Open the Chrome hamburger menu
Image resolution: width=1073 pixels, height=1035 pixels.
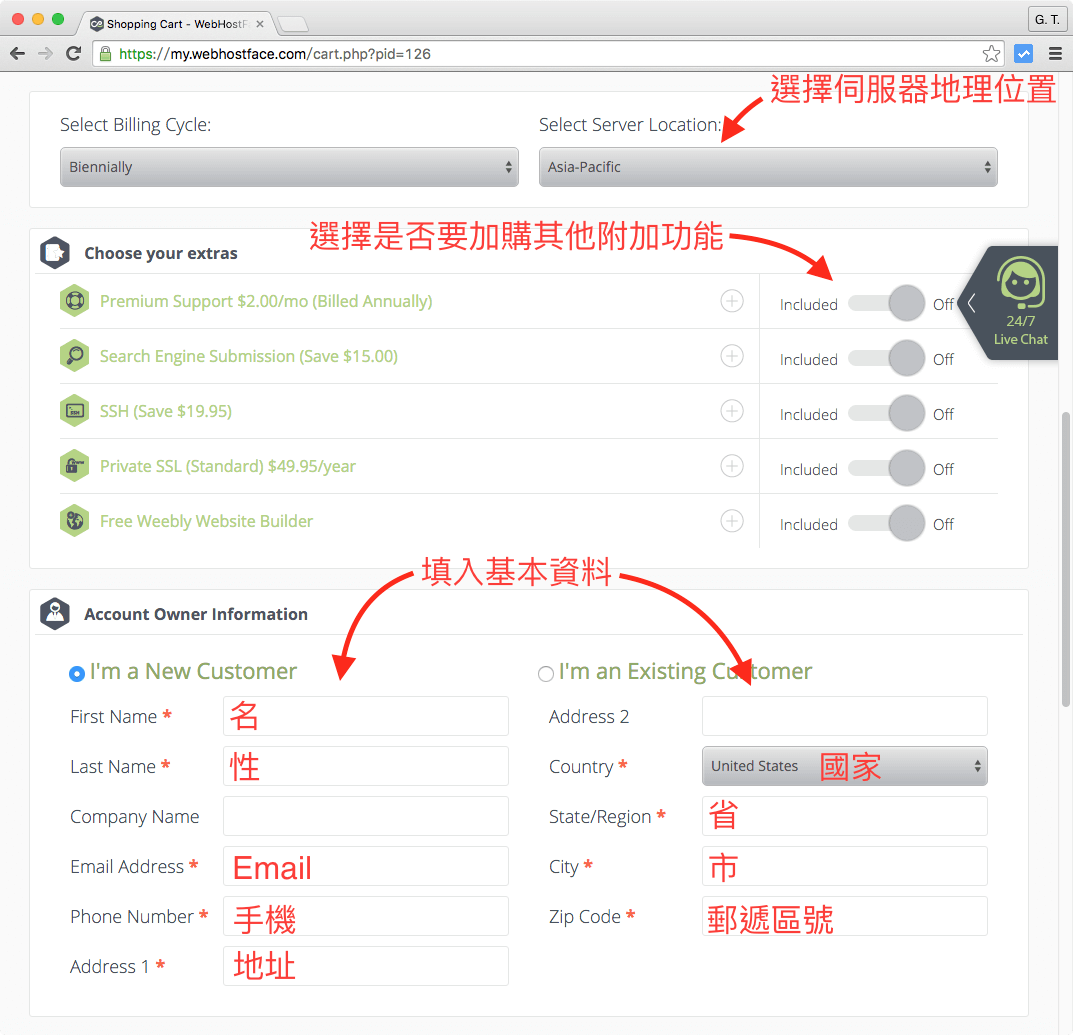(x=1055, y=54)
